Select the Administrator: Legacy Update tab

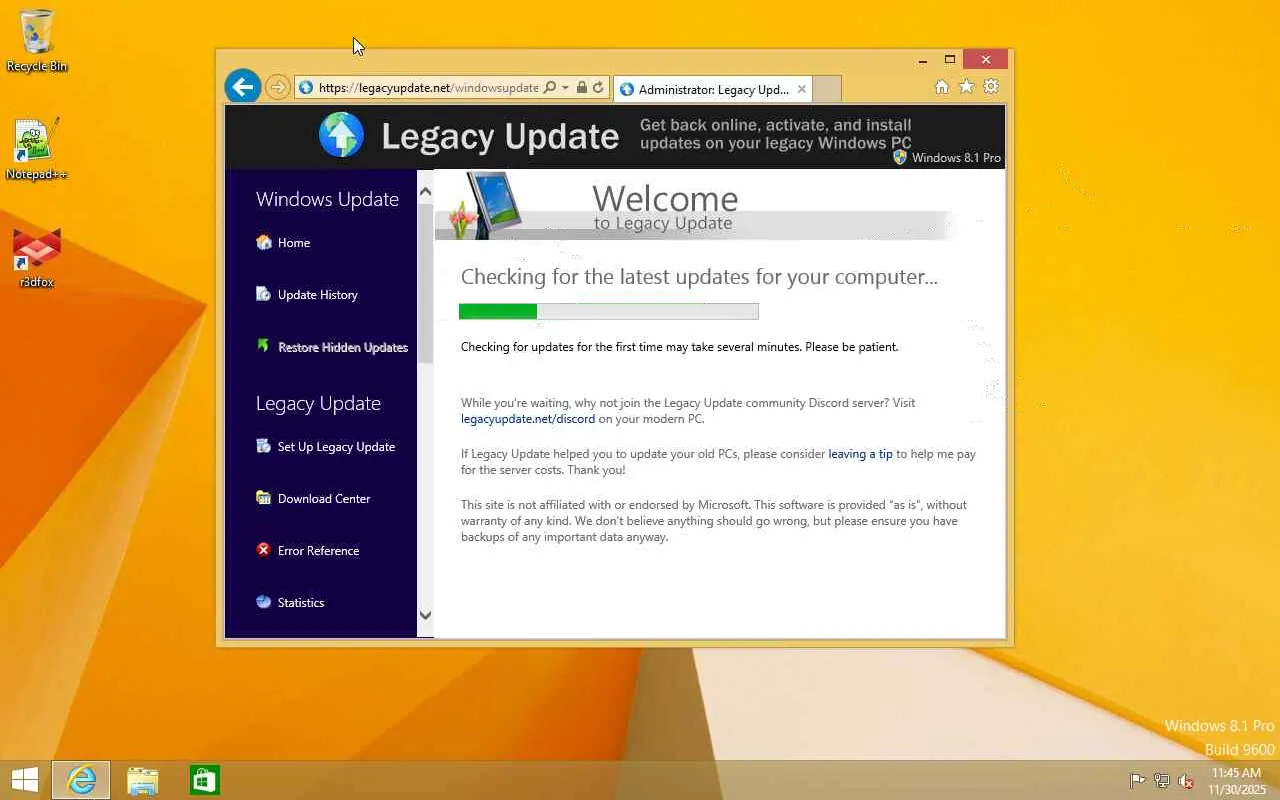click(x=712, y=89)
